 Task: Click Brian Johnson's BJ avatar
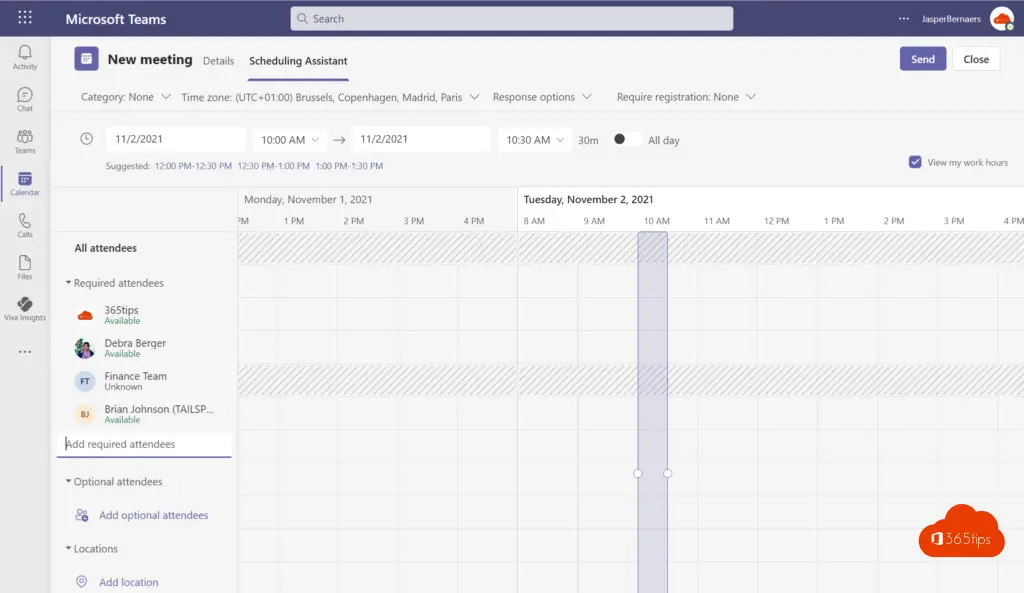(x=85, y=414)
